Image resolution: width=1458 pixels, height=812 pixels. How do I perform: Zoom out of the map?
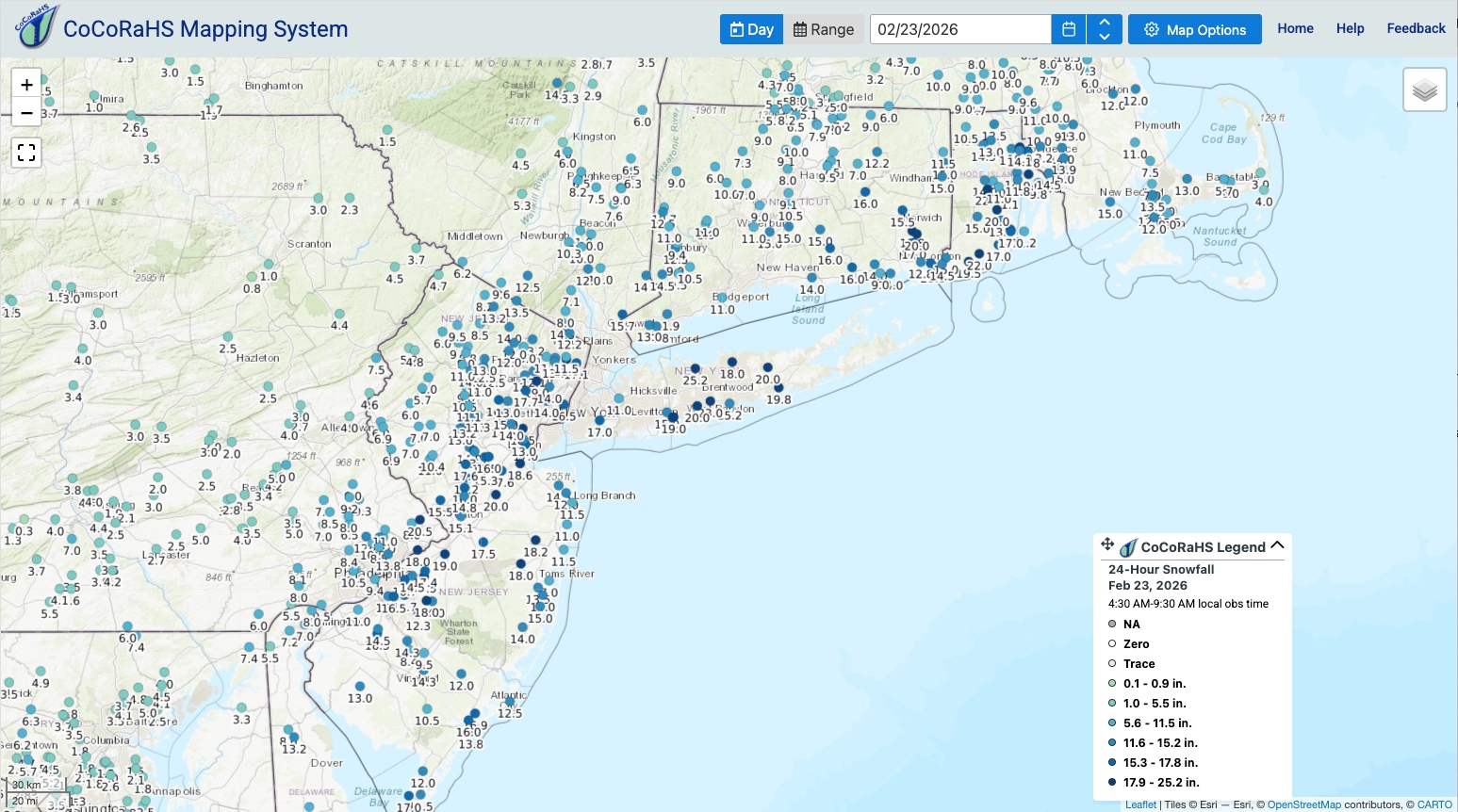click(x=26, y=113)
